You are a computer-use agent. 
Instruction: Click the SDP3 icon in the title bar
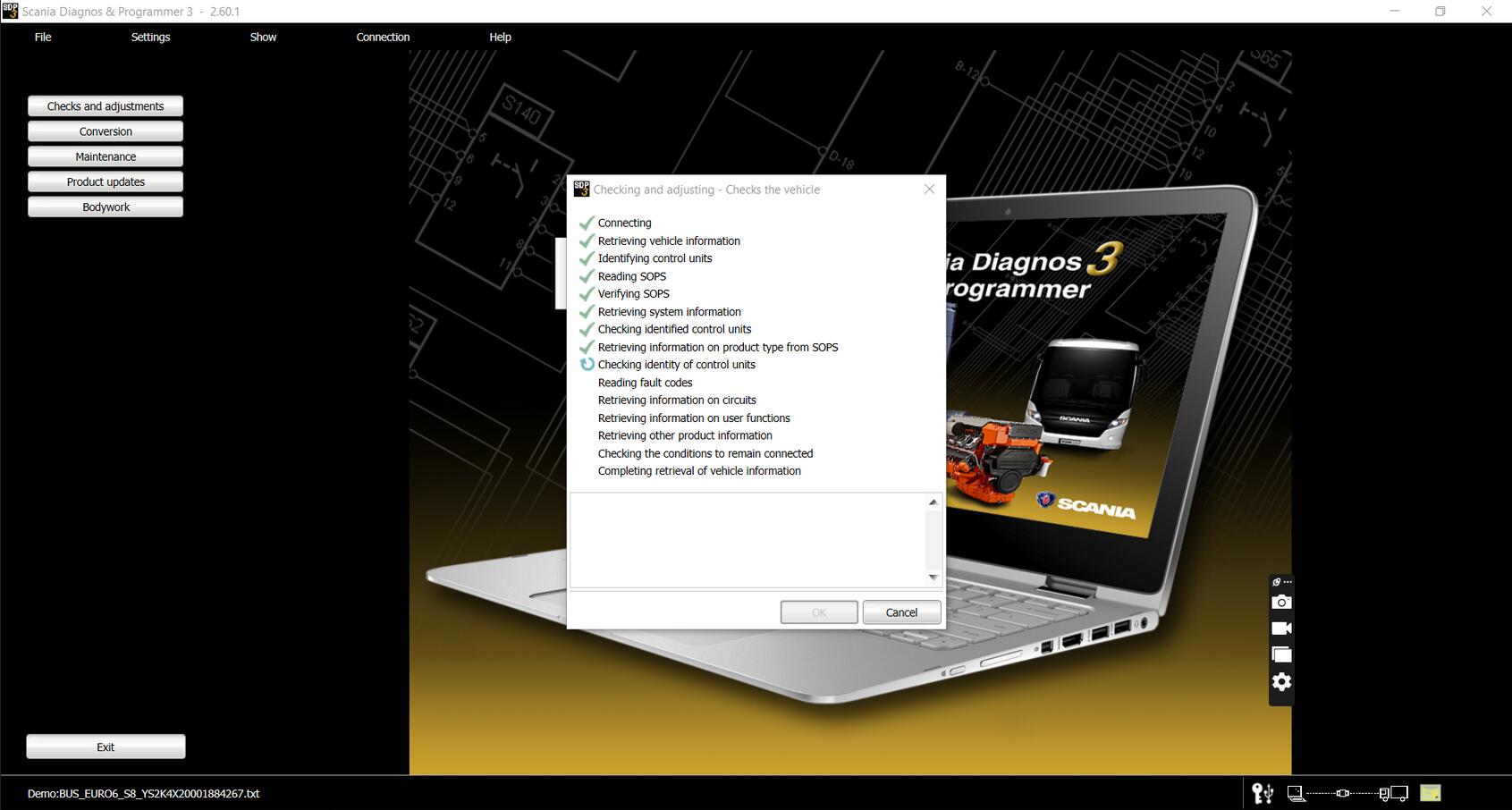(11, 12)
